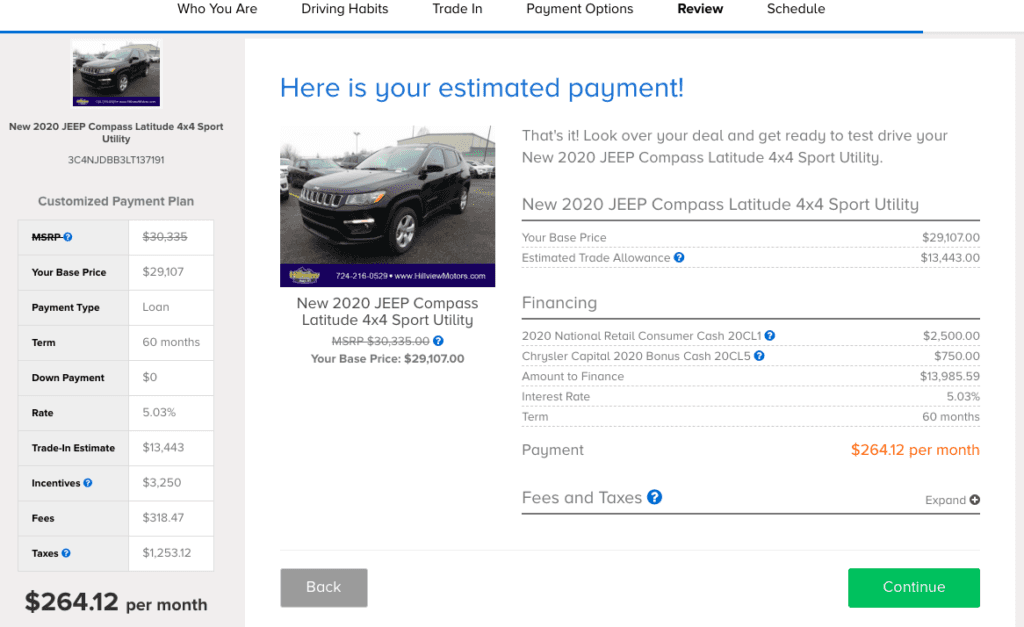Viewport: 1024px width, 627px height.
Task: Select the Payment Options tab
Action: (x=579, y=9)
